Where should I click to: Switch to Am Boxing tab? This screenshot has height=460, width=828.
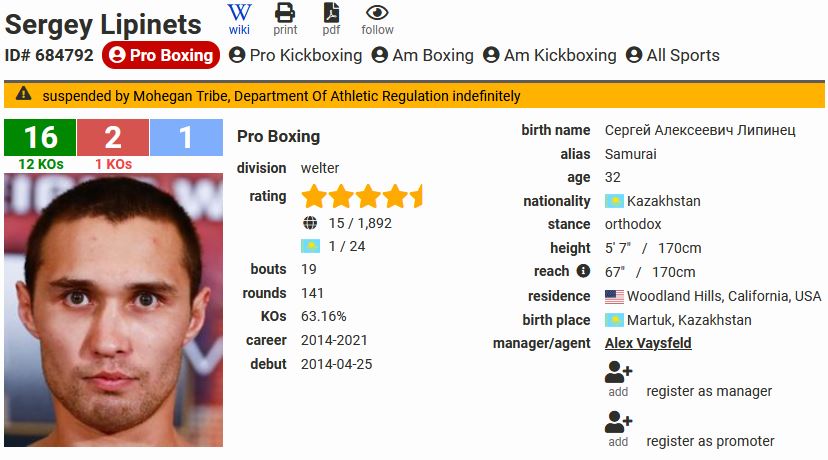coord(422,55)
